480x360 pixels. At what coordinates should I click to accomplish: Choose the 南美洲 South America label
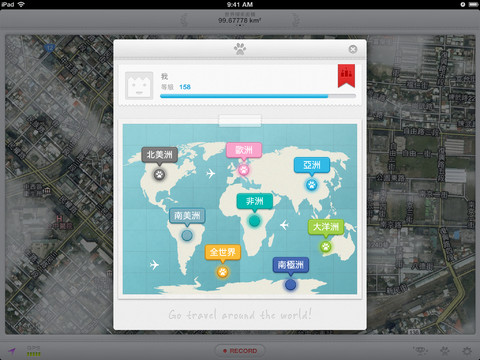point(187,216)
